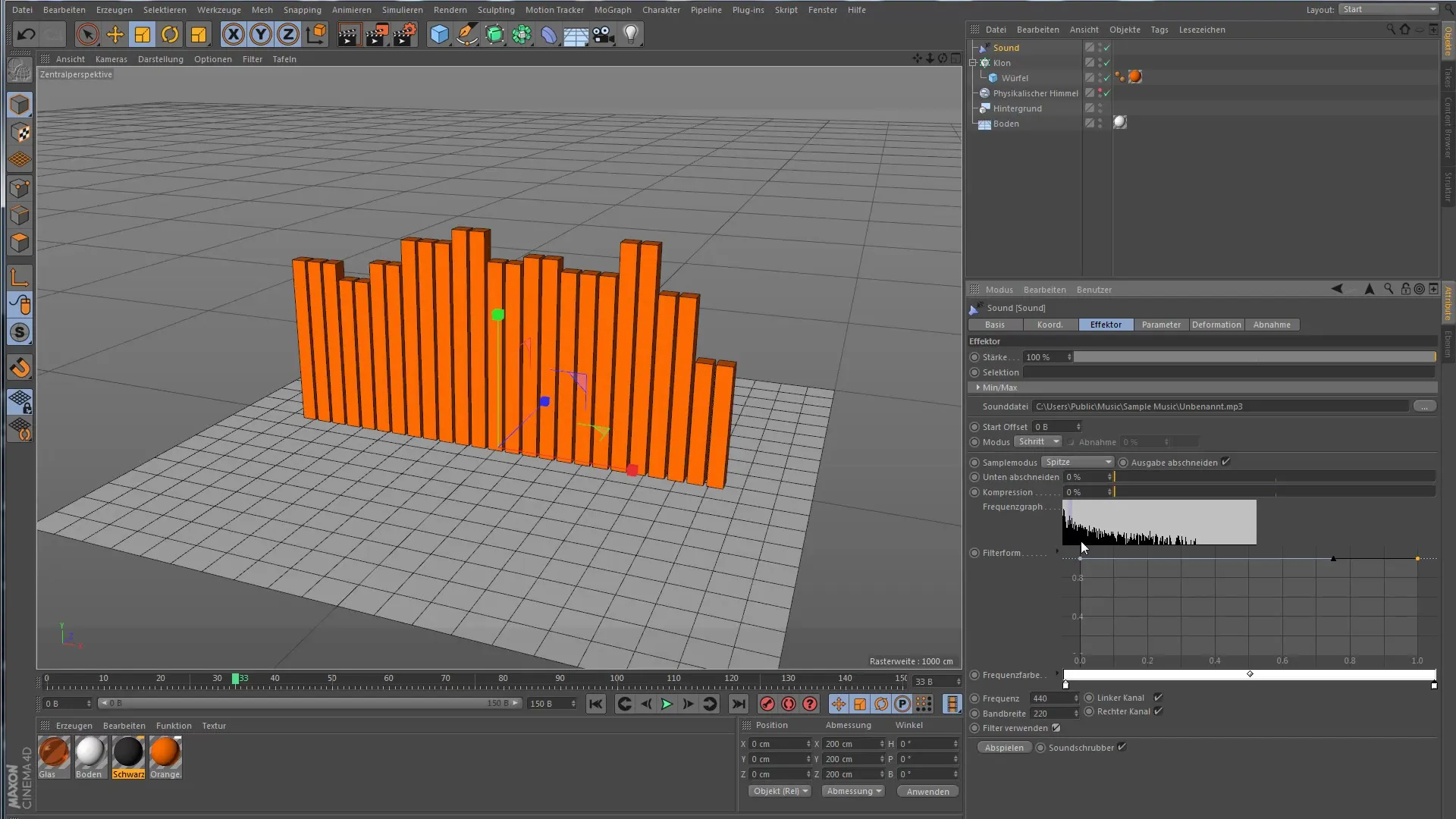Image resolution: width=1456 pixels, height=819 pixels.
Task: Select the Scale tool
Action: [143, 34]
